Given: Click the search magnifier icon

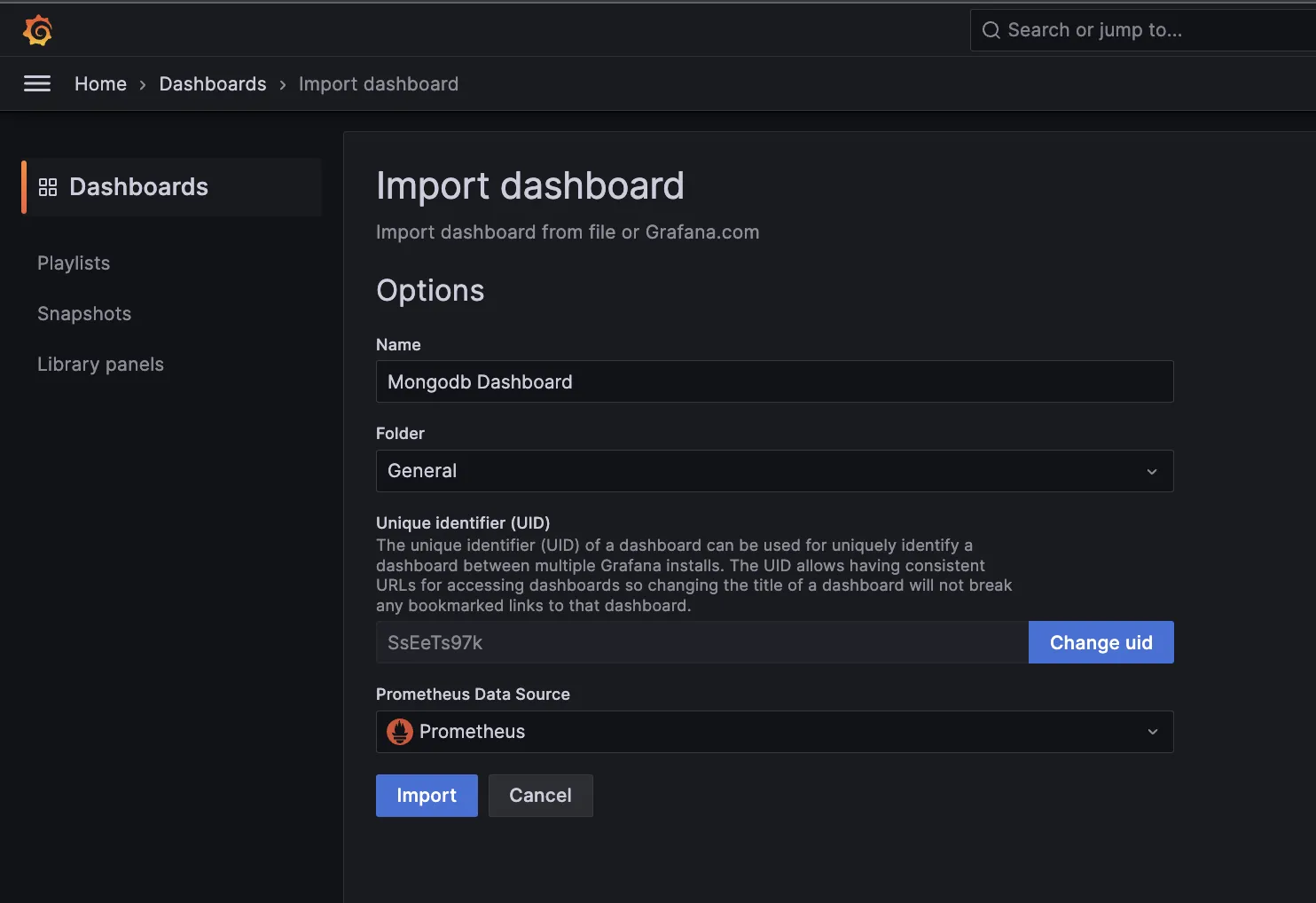Looking at the screenshot, I should point(991,30).
